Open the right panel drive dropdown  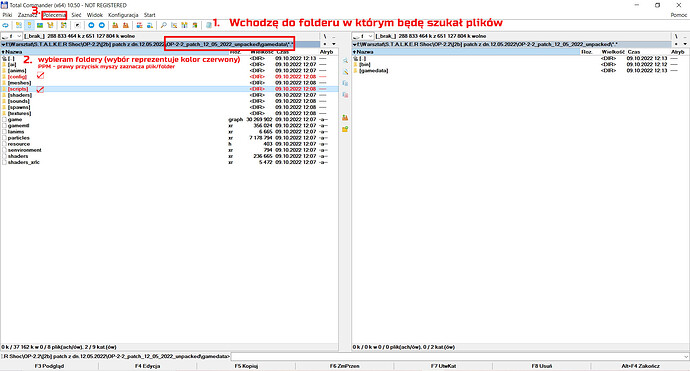point(363,36)
